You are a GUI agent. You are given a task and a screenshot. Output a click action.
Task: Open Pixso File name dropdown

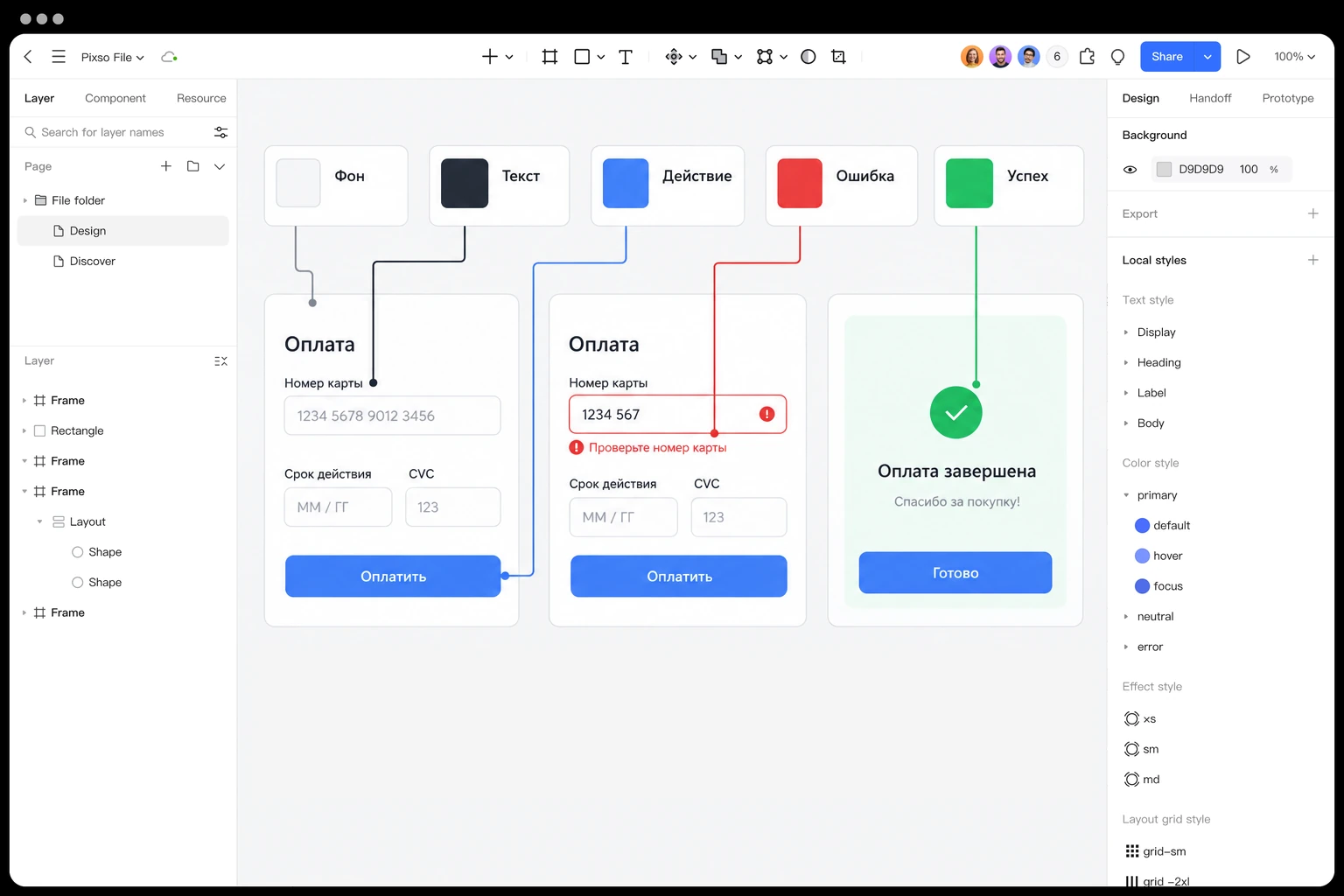pos(113,57)
